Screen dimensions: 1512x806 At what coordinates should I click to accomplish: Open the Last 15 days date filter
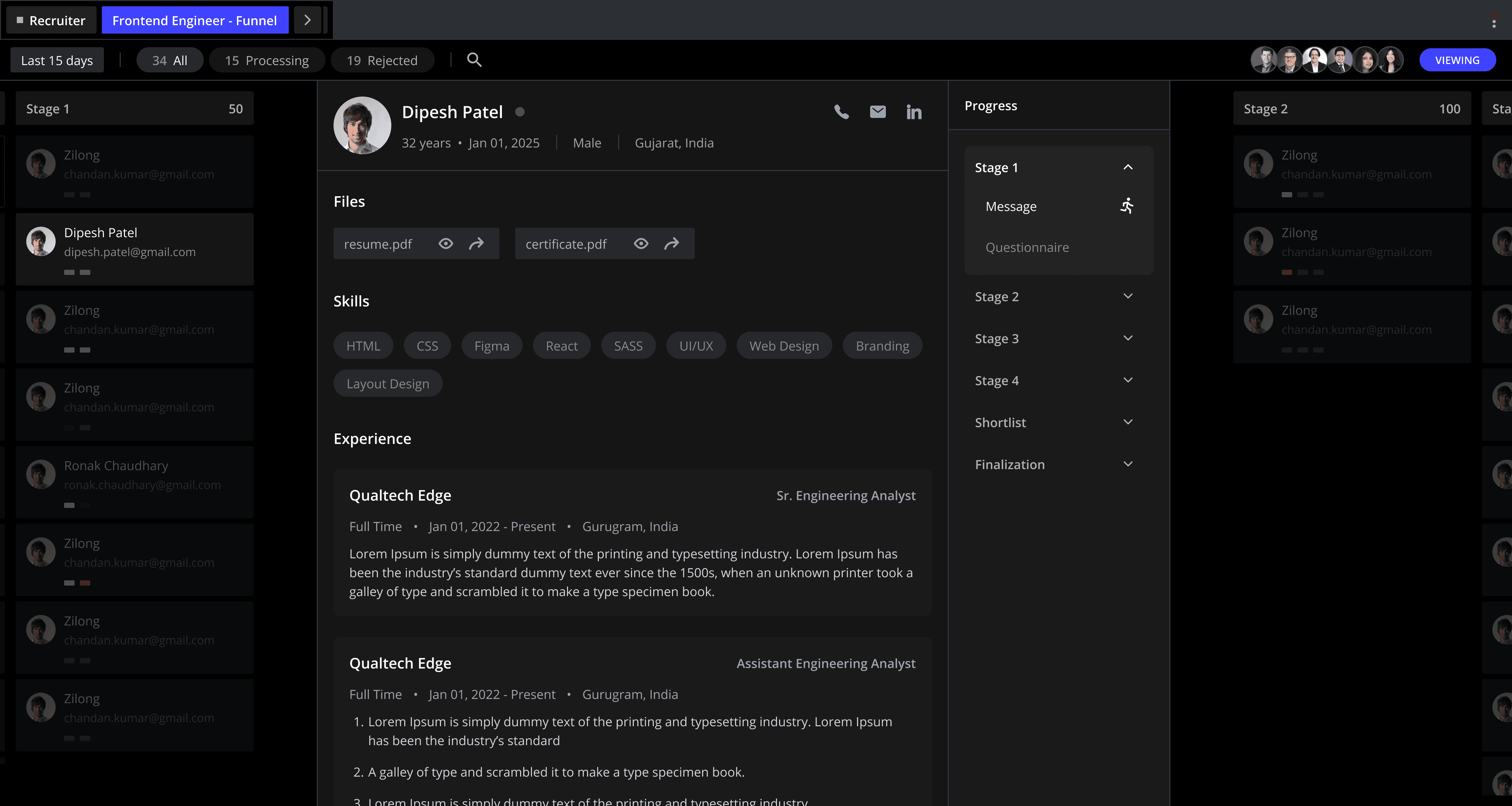point(57,60)
